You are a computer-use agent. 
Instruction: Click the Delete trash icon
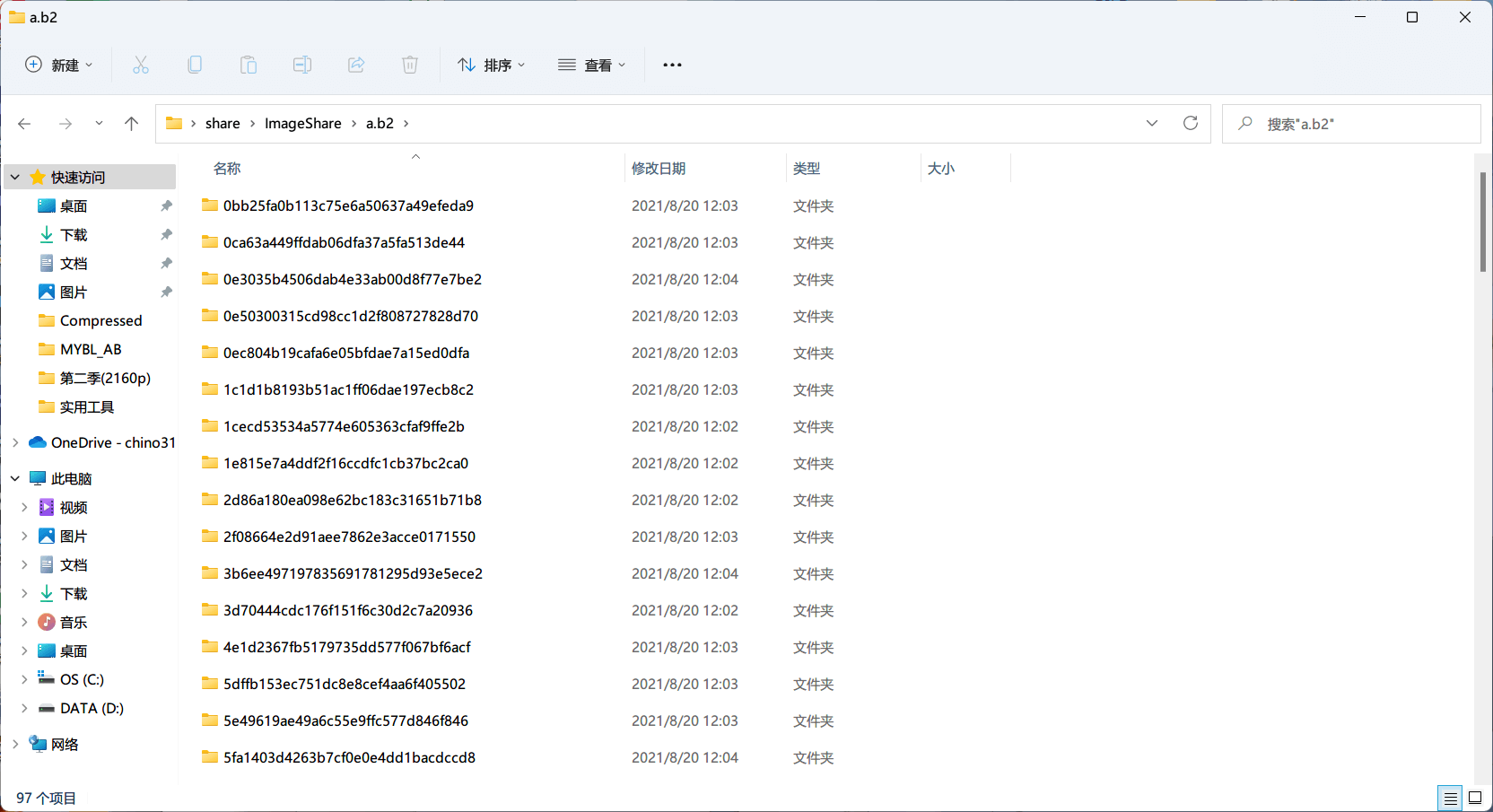click(410, 65)
